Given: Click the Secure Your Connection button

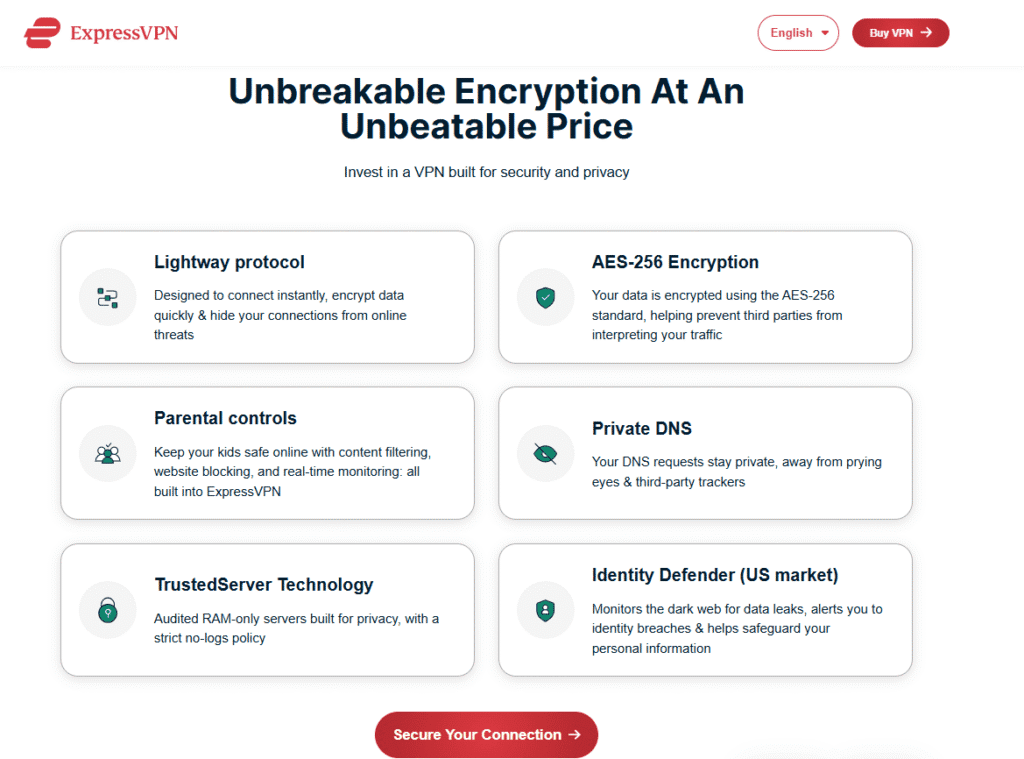Looking at the screenshot, I should point(486,734).
